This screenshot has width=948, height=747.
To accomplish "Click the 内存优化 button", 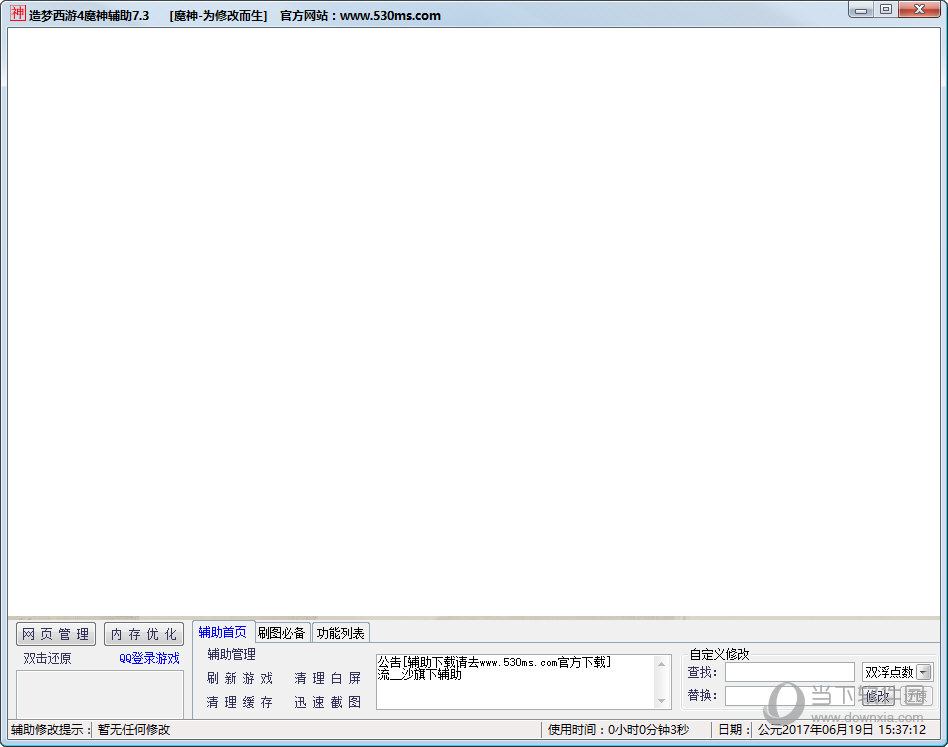I will click(143, 634).
